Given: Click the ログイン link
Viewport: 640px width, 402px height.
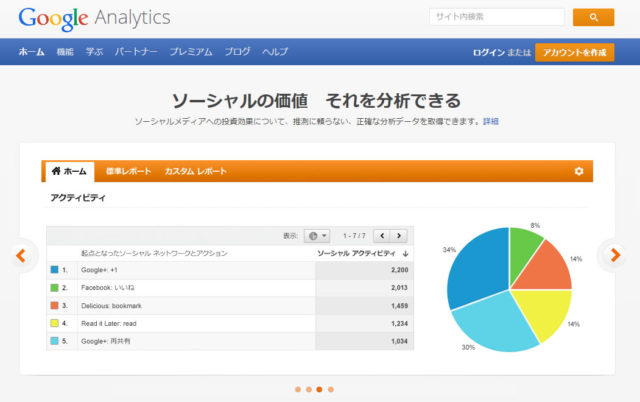Looking at the screenshot, I should tap(489, 52).
